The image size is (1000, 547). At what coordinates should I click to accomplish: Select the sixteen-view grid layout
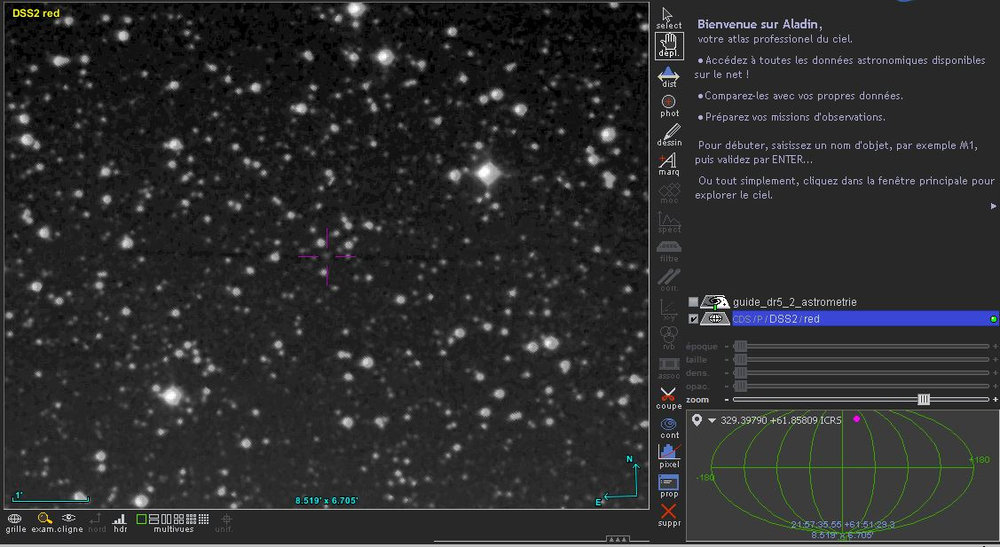pyautogui.click(x=203, y=519)
